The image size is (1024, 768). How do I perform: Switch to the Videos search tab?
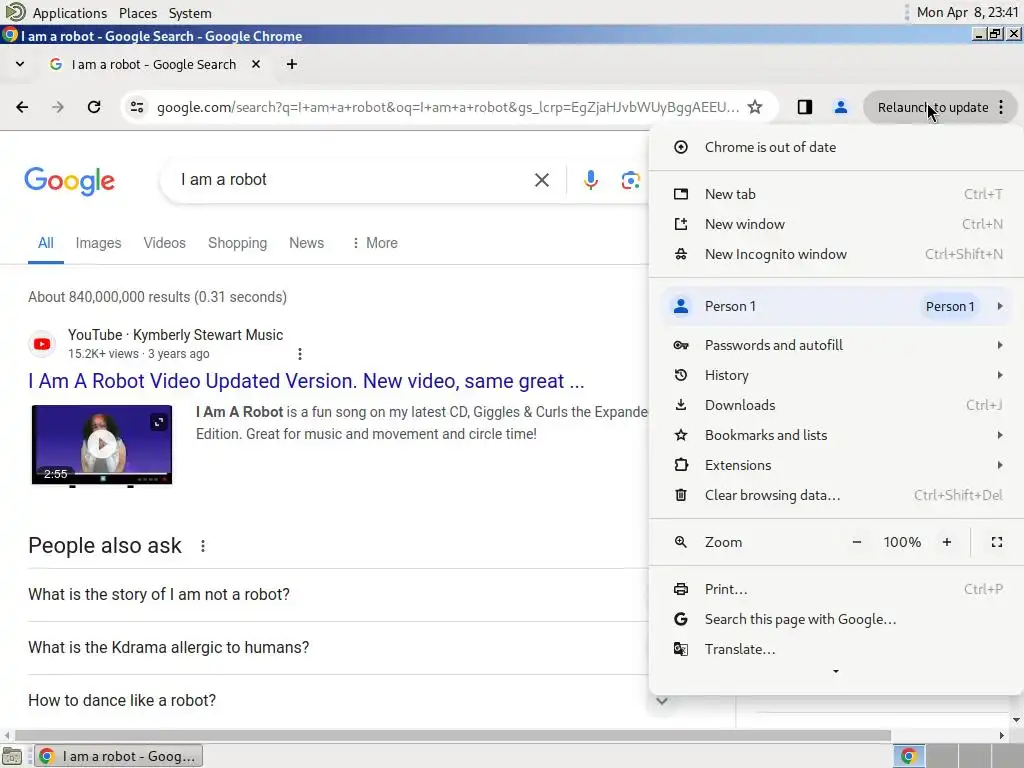pos(165,243)
